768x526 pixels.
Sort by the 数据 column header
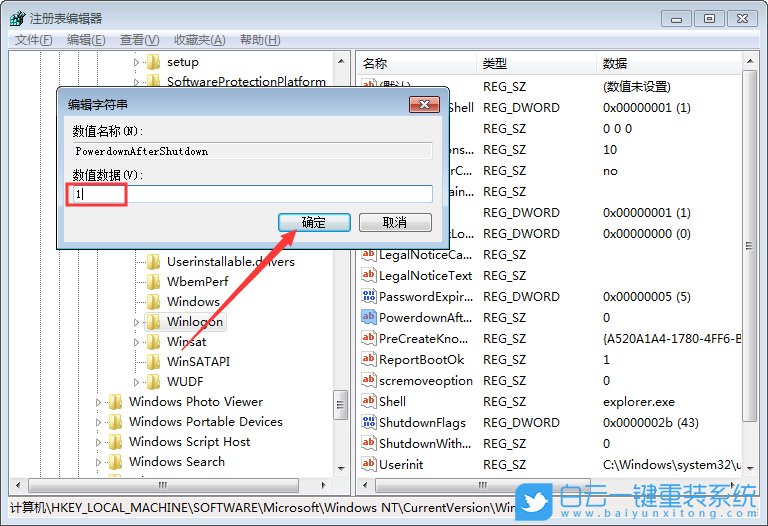tap(669, 63)
